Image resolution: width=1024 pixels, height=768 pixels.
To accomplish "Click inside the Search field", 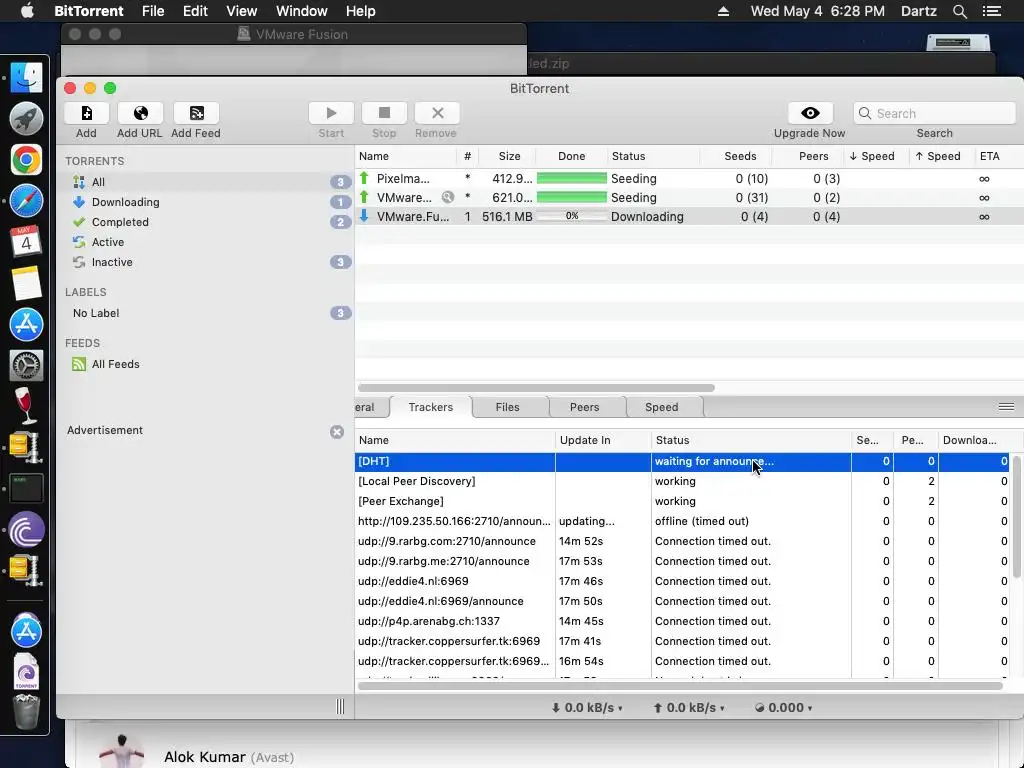I will point(935,113).
